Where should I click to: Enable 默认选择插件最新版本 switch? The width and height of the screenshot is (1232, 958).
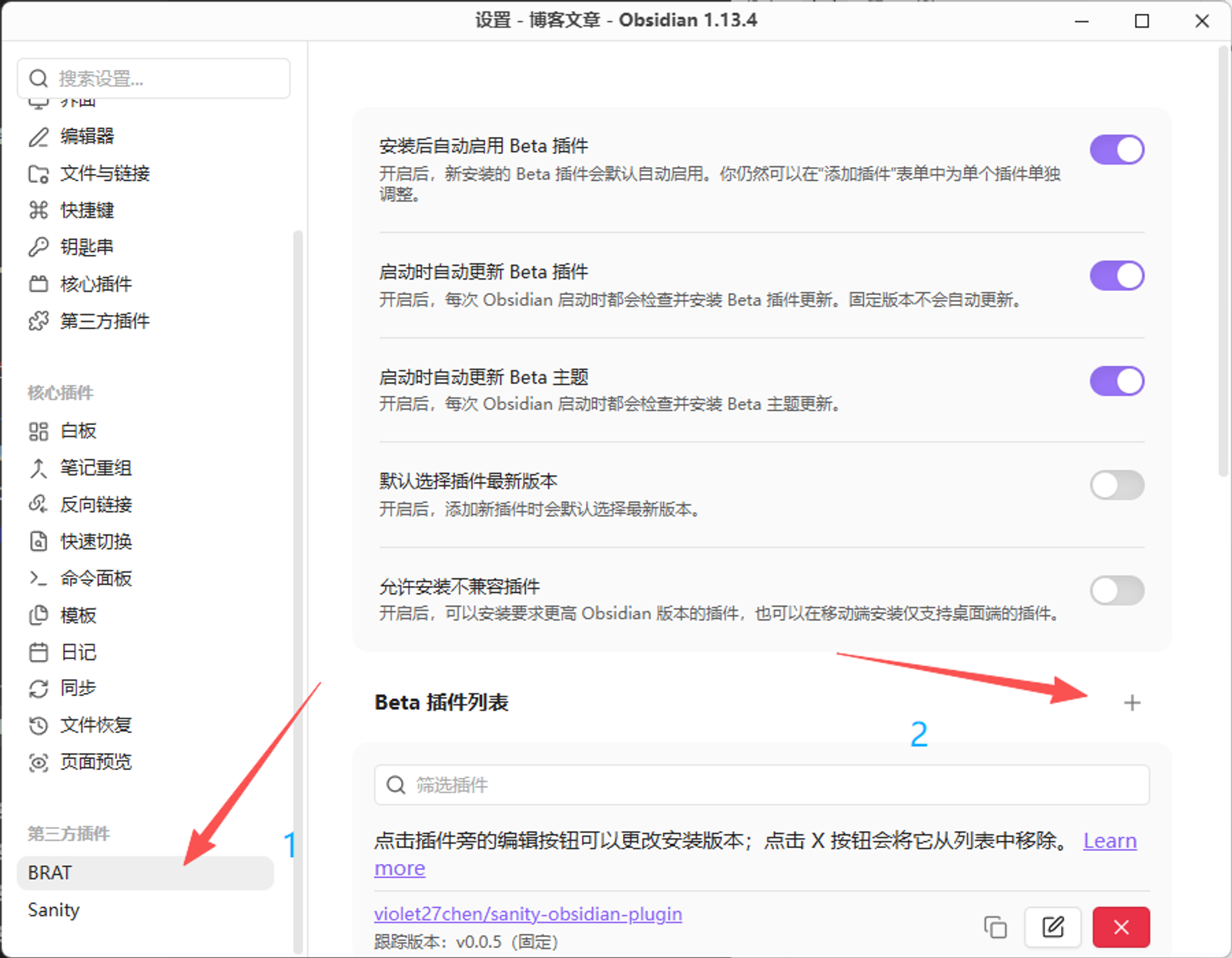pyautogui.click(x=1116, y=485)
